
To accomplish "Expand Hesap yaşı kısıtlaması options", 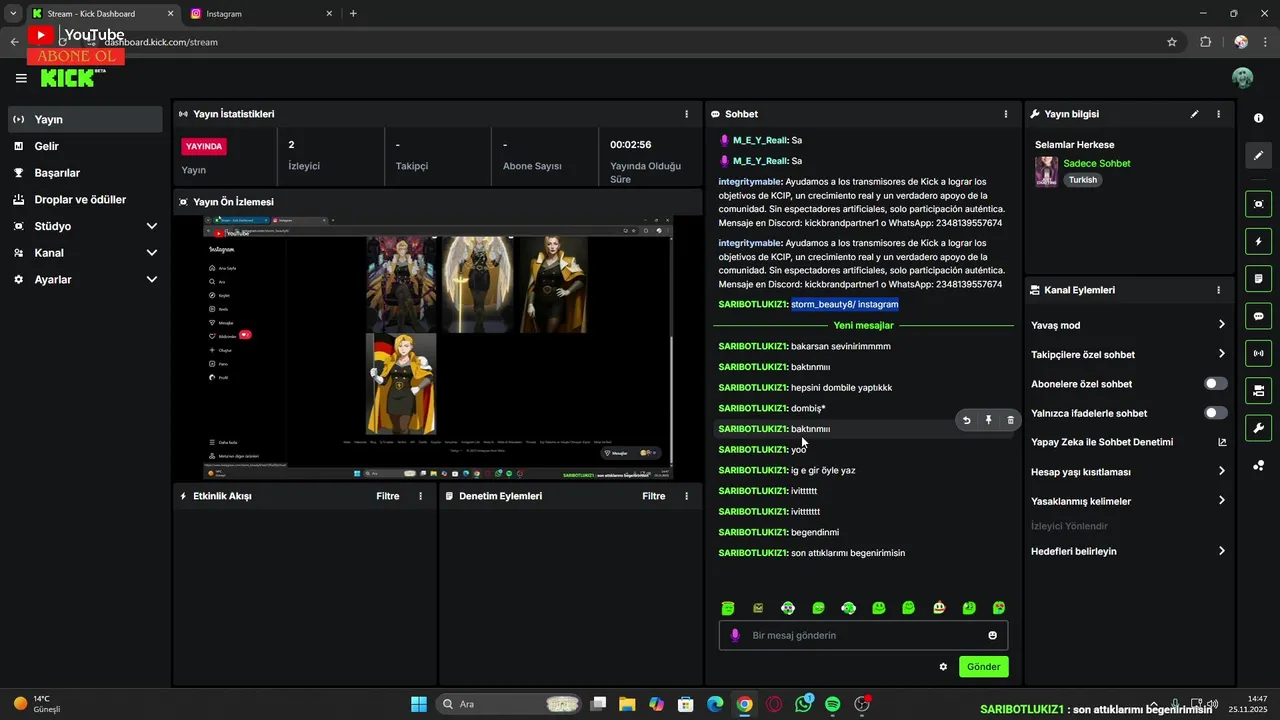I will tap(1128, 472).
